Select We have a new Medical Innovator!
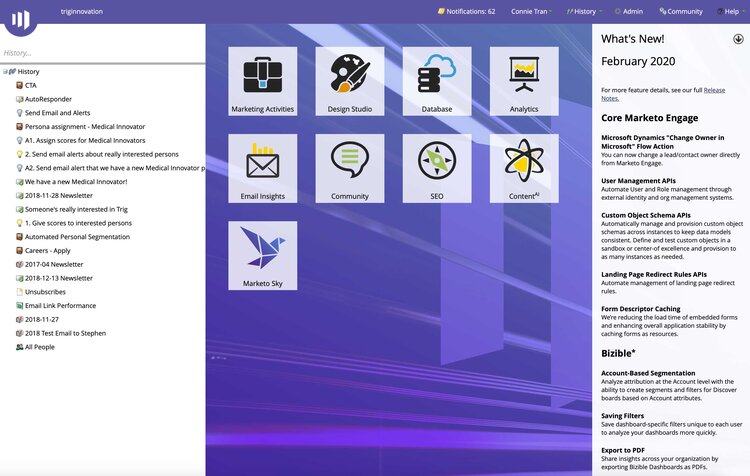 76,182
